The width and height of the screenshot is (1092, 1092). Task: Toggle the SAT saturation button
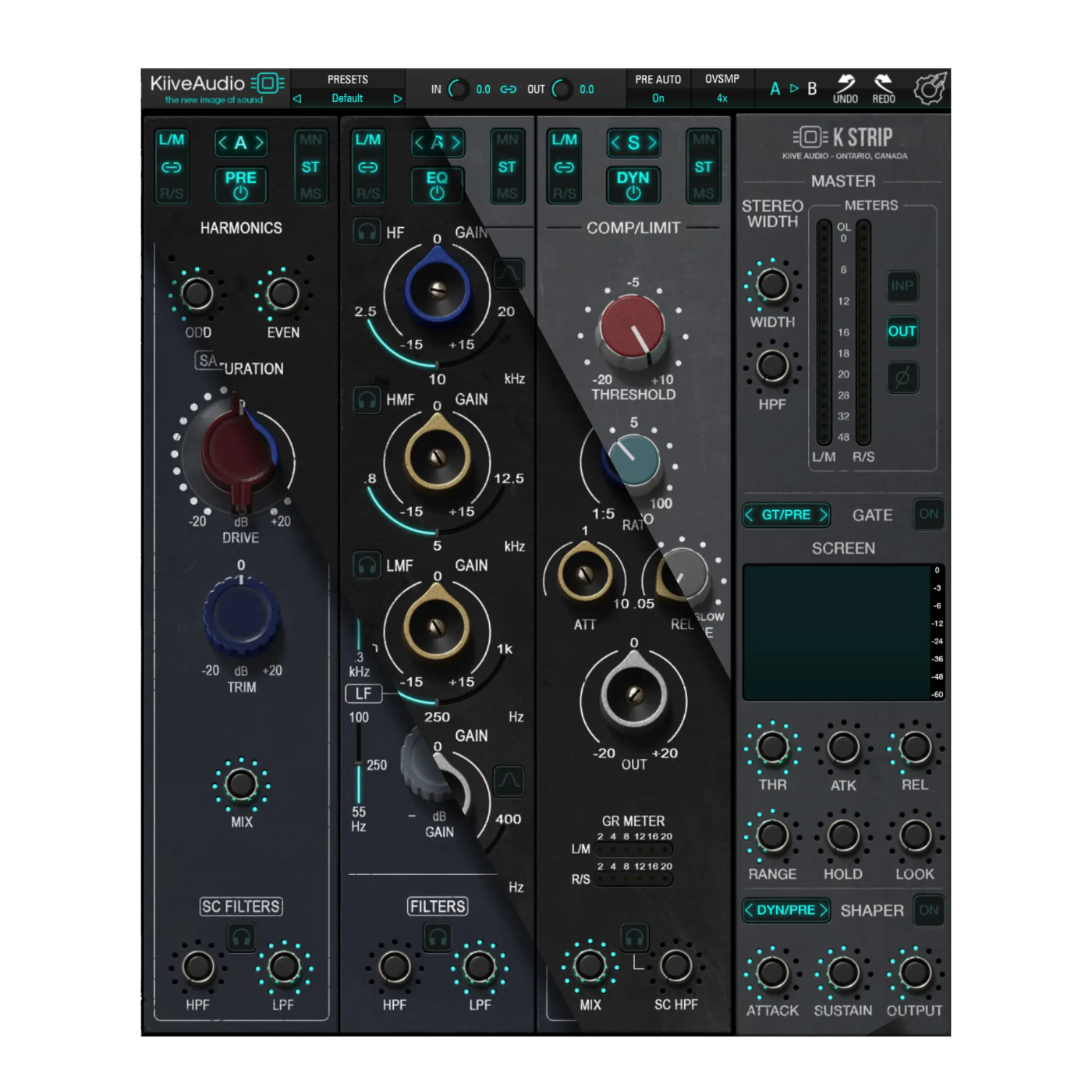tap(207, 360)
